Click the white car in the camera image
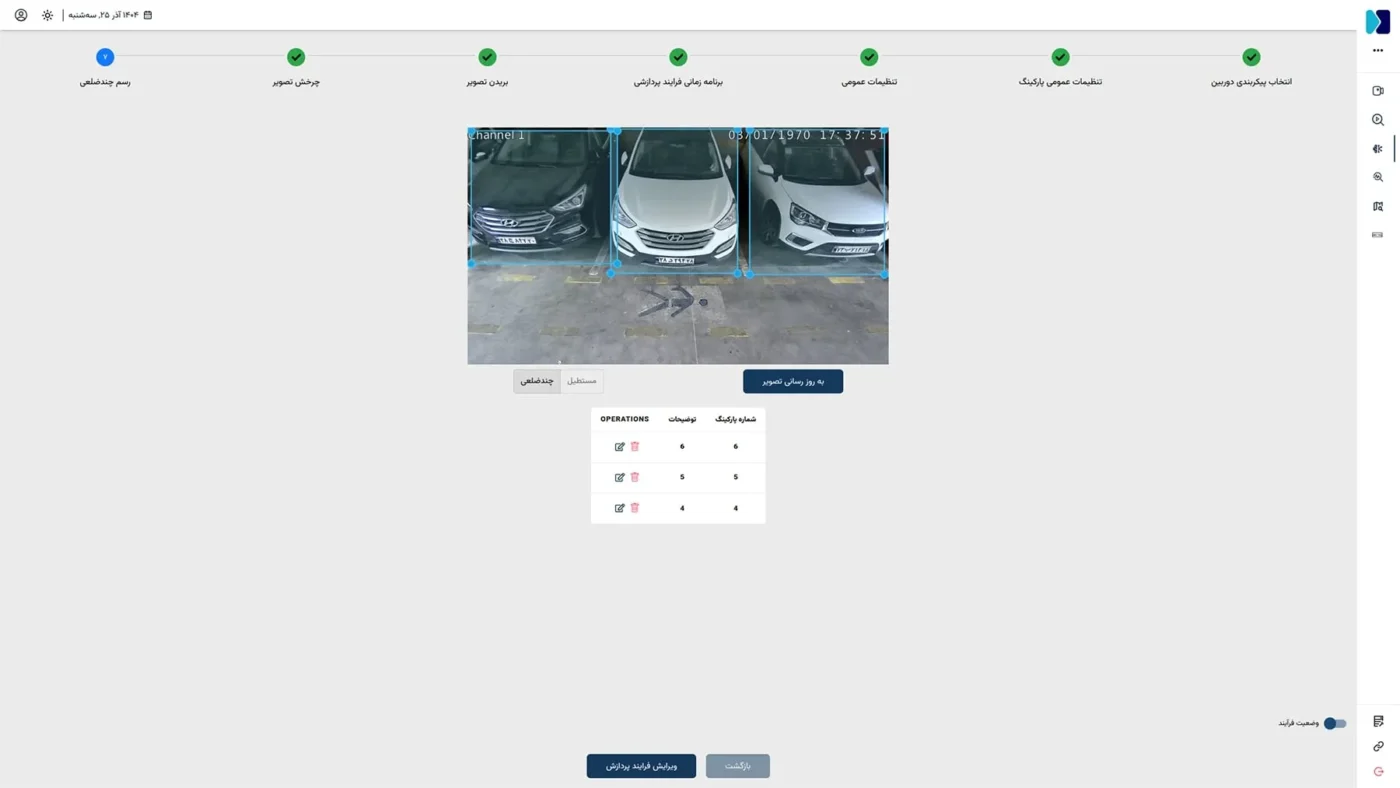Image resolution: width=1400 pixels, height=788 pixels. coord(675,205)
